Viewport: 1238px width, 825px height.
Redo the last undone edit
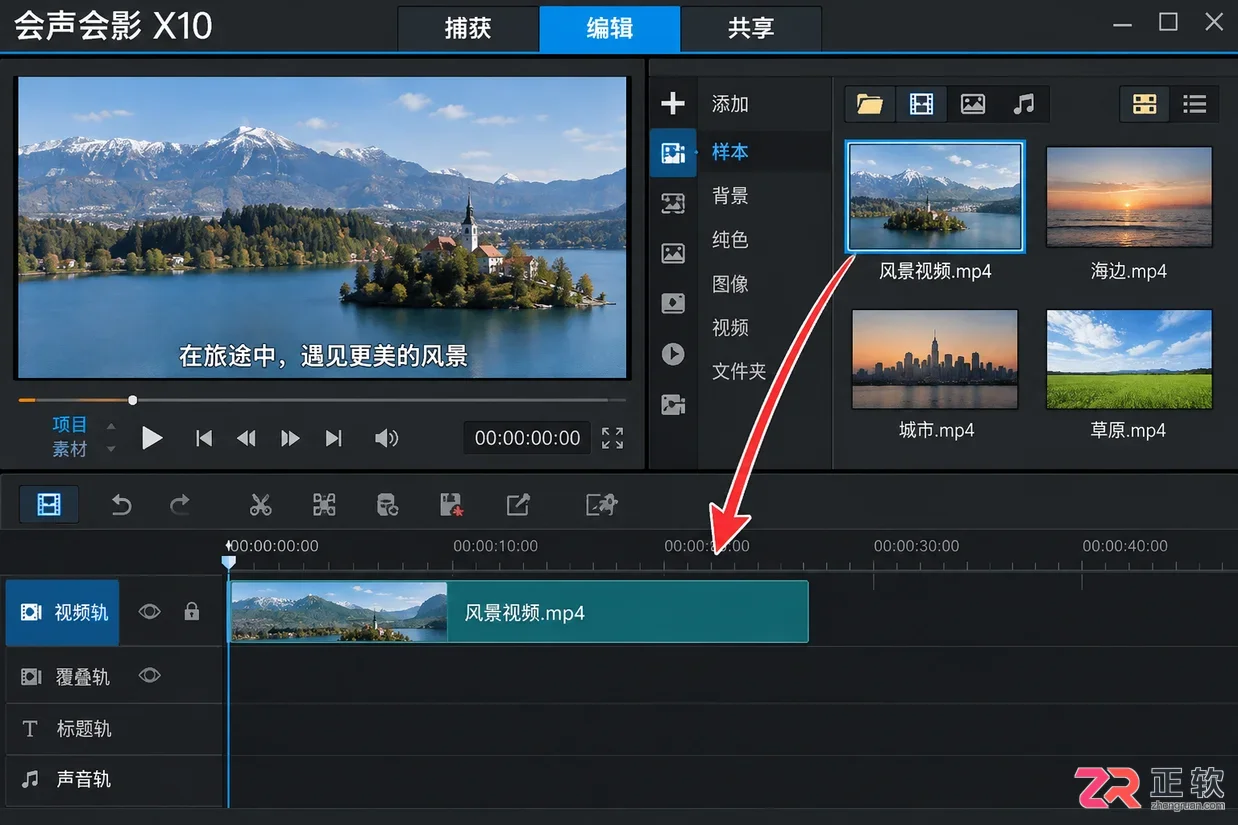[x=180, y=505]
